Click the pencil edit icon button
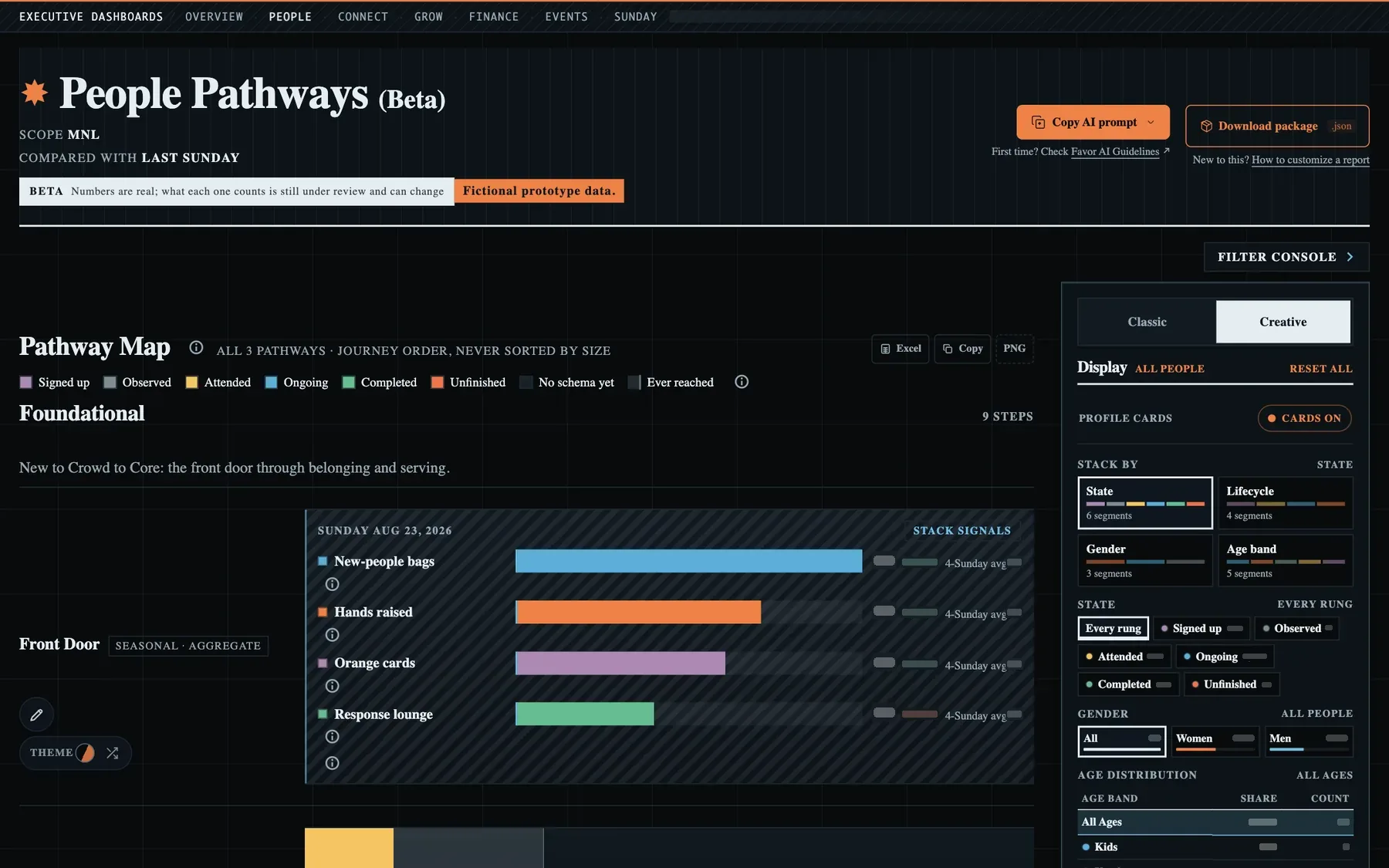 click(x=36, y=714)
